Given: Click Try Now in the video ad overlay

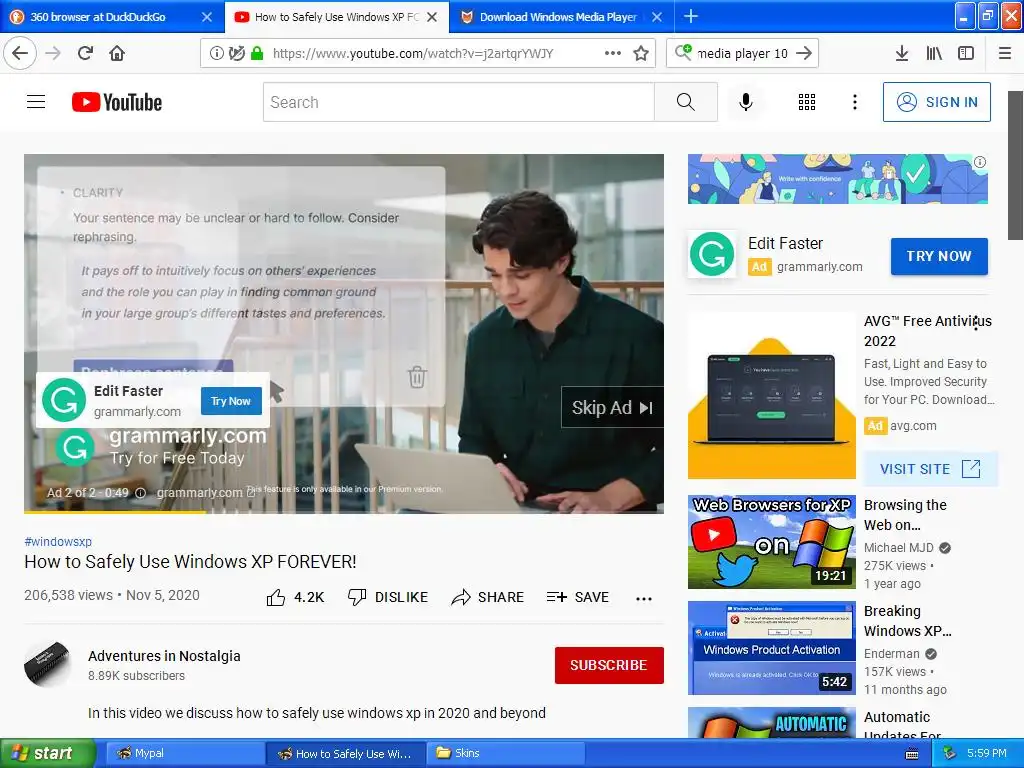Looking at the screenshot, I should 231,401.
